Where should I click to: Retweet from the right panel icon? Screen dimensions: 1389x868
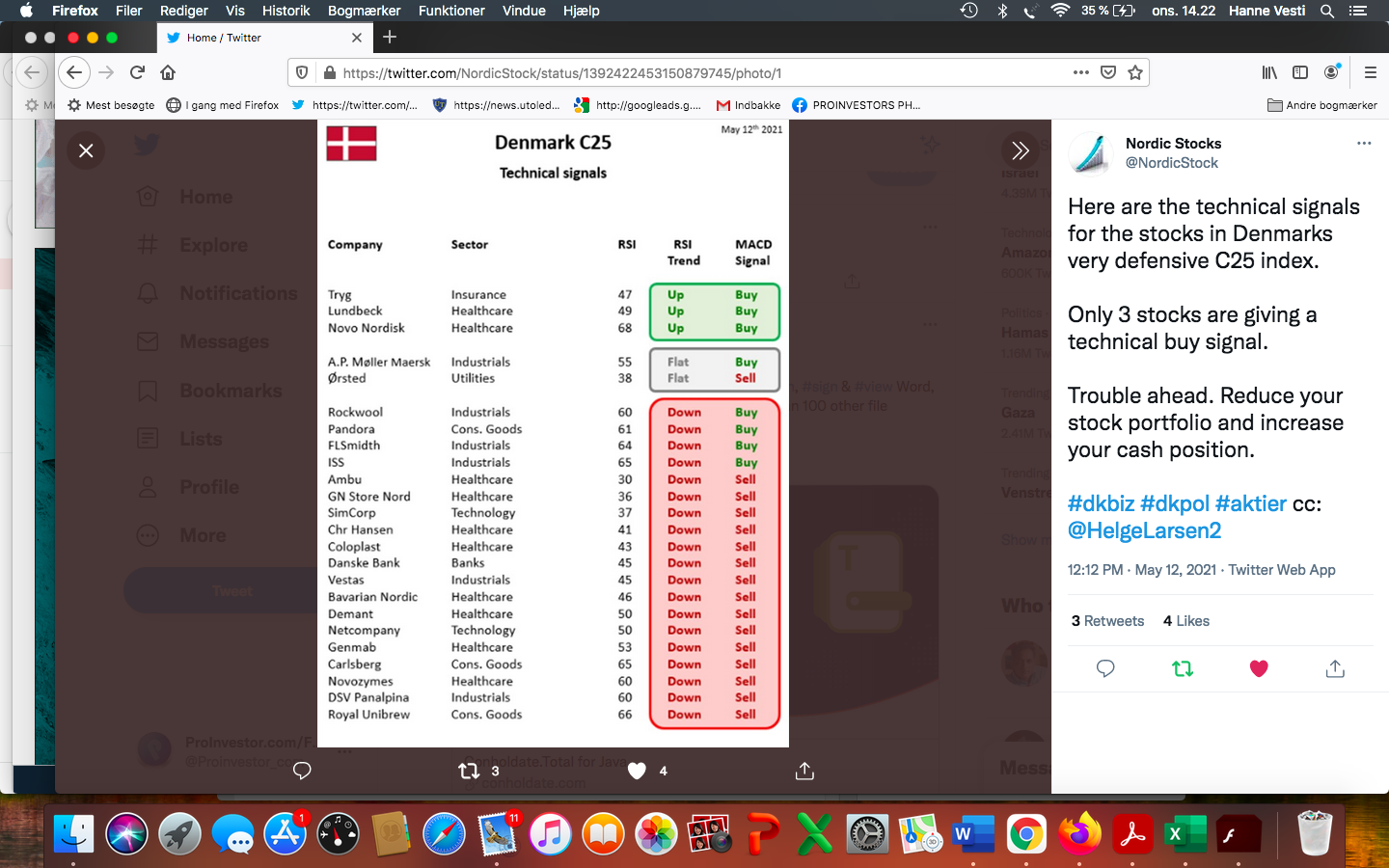click(1183, 668)
